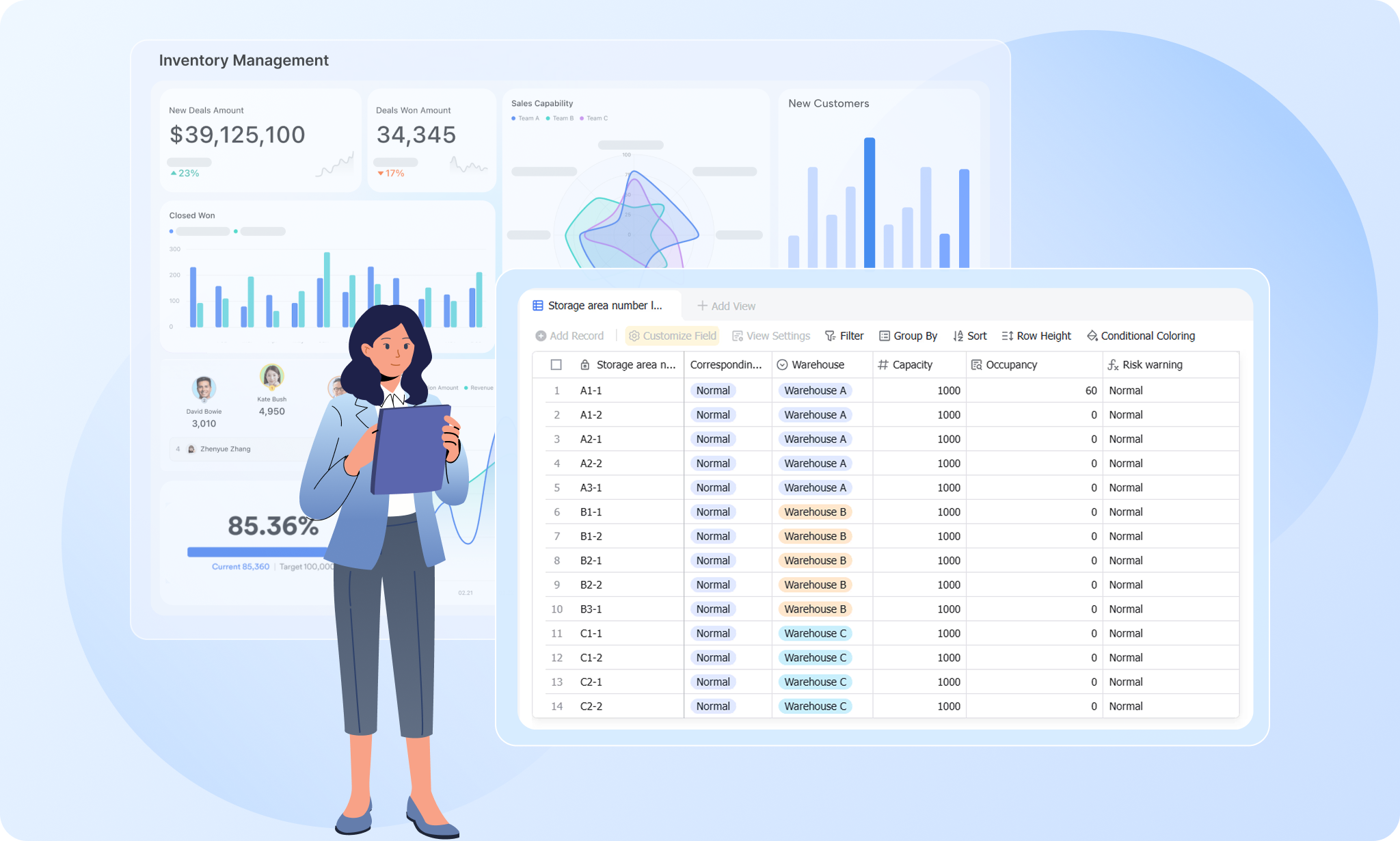Click the 85.36% progress bar

coord(257,552)
